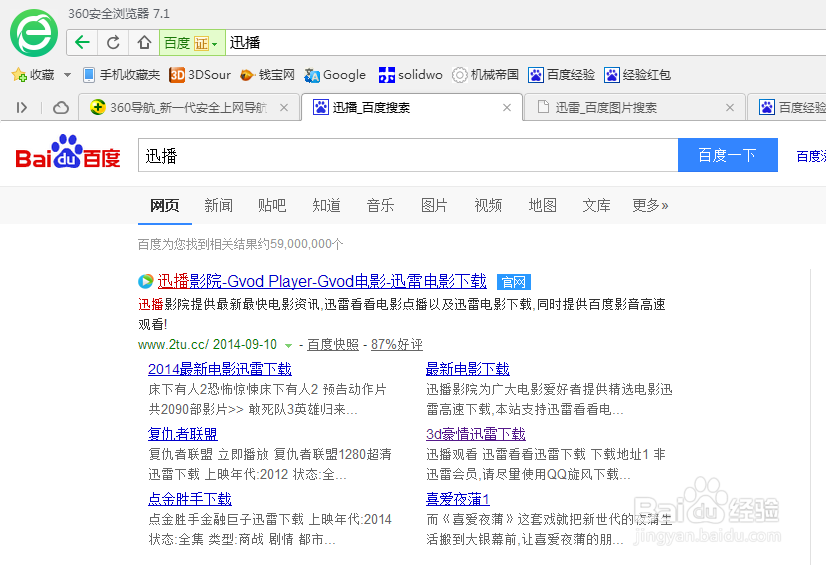Open 手机收藏夹 bookmark

coord(122,75)
